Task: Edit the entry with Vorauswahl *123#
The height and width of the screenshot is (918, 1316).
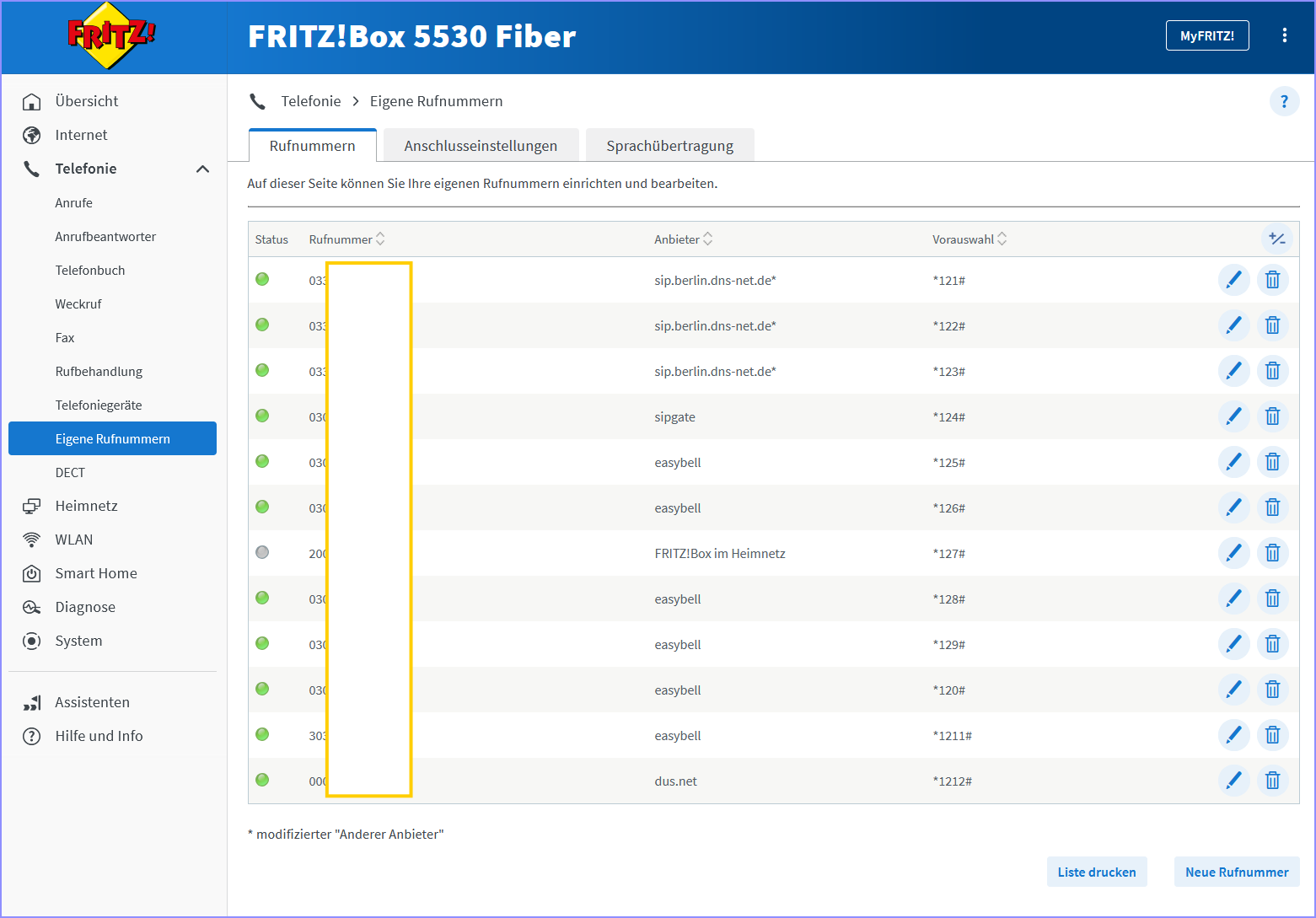Action: point(1233,371)
